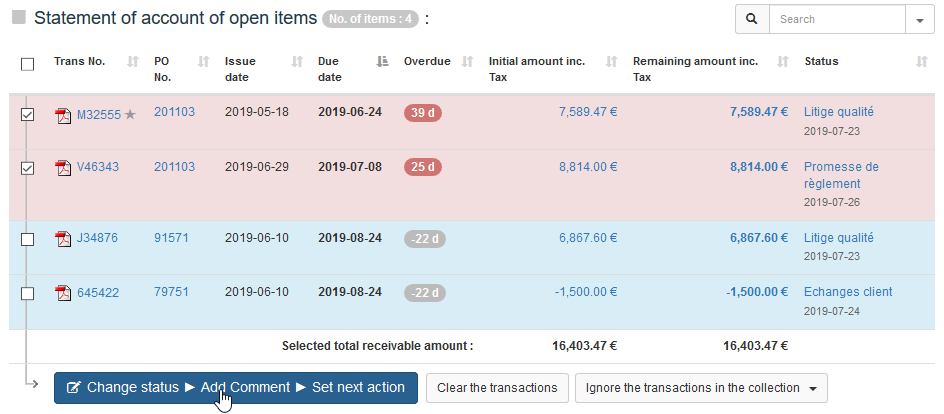Uncheck the M32555 row checkbox

click(28, 114)
